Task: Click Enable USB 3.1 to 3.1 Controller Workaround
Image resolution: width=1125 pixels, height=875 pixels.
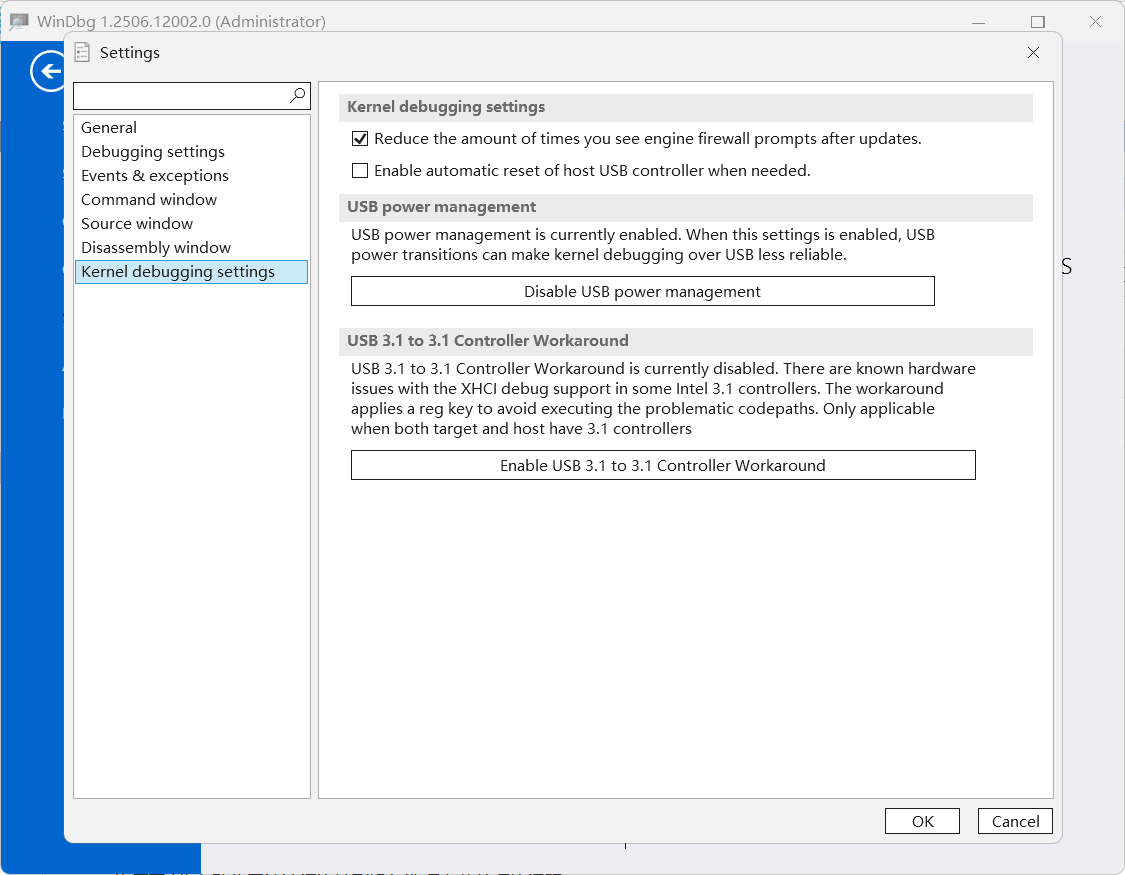Action: click(663, 465)
